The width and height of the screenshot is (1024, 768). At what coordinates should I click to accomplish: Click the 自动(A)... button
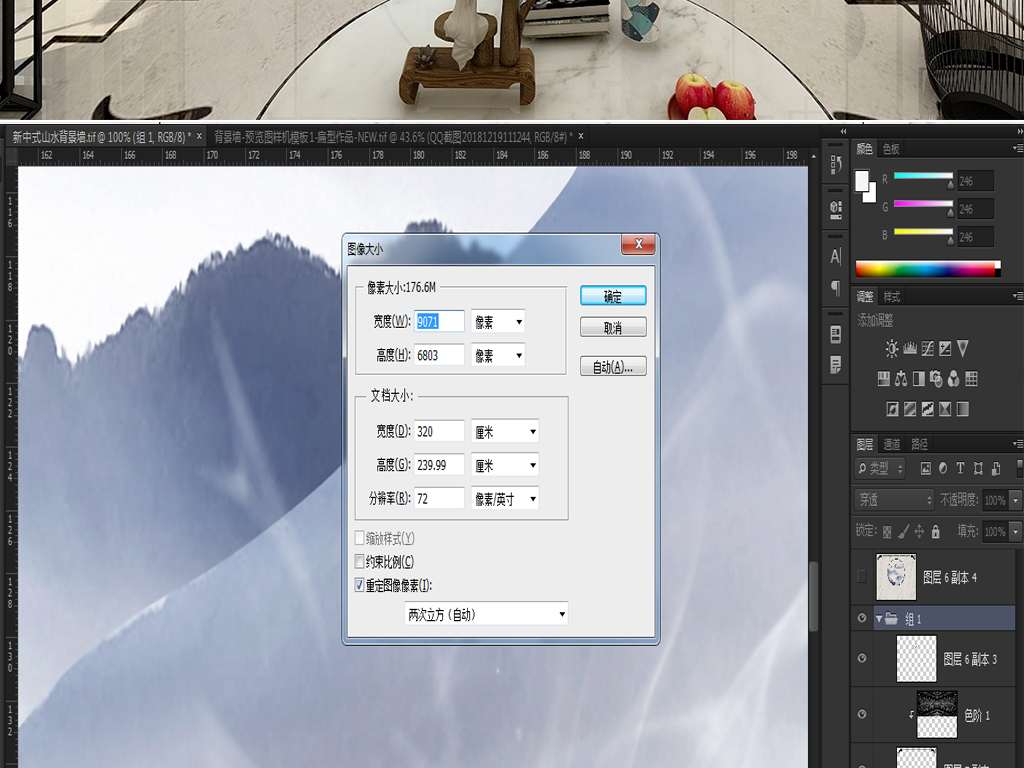pyautogui.click(x=613, y=367)
